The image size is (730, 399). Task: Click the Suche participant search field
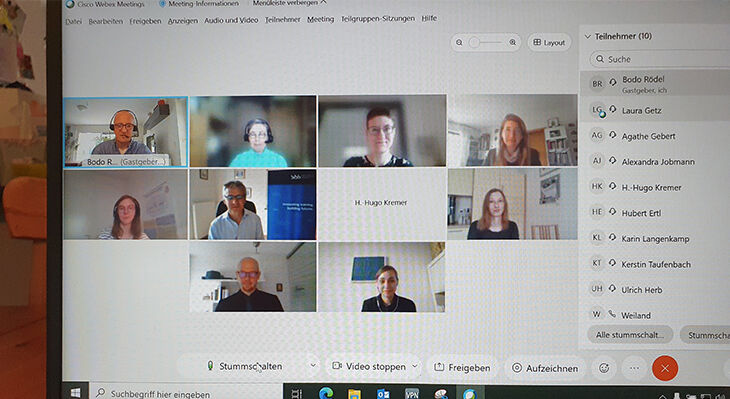tap(660, 59)
